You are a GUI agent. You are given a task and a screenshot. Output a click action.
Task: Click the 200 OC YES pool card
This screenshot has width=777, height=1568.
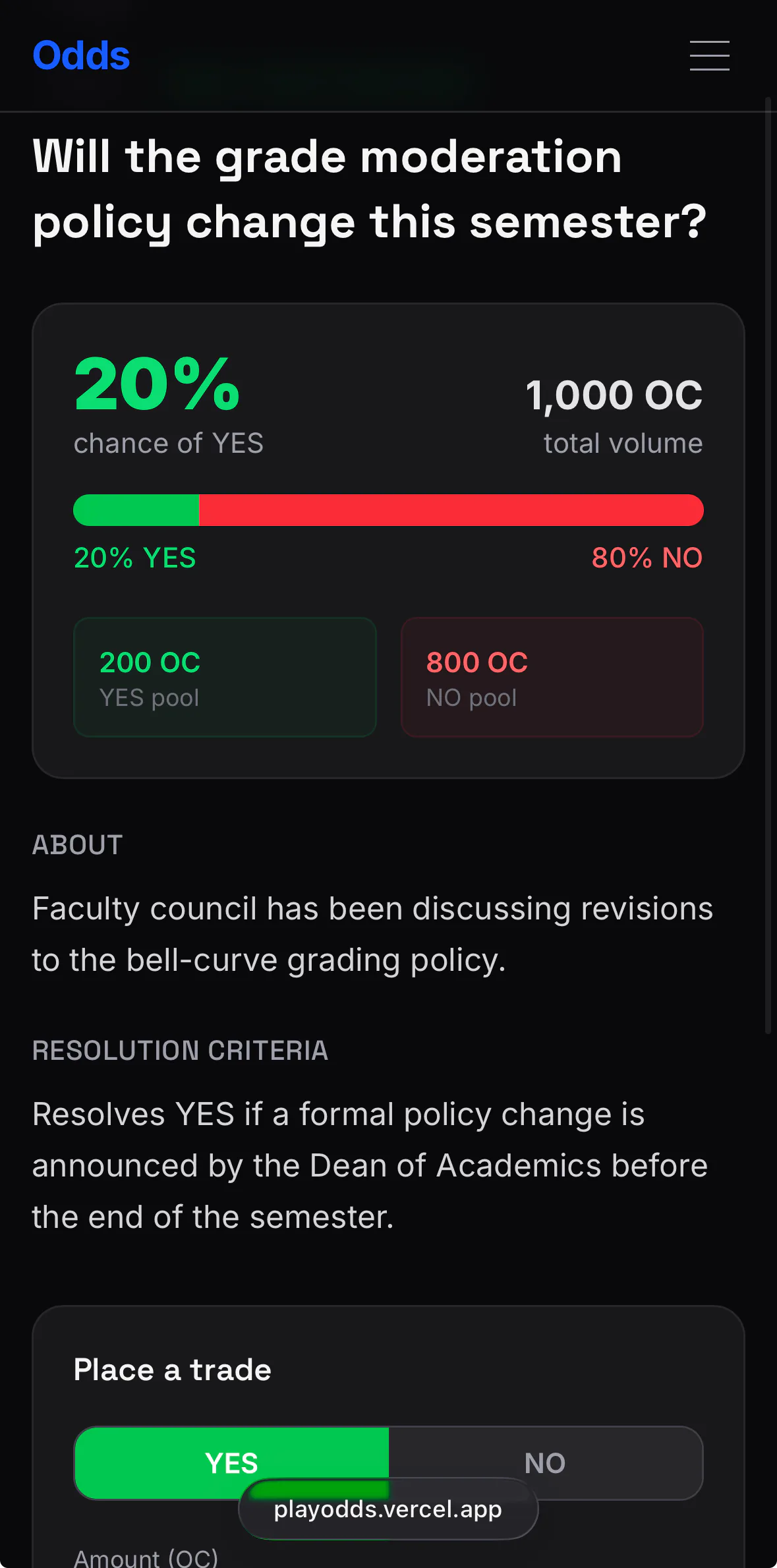[225, 677]
